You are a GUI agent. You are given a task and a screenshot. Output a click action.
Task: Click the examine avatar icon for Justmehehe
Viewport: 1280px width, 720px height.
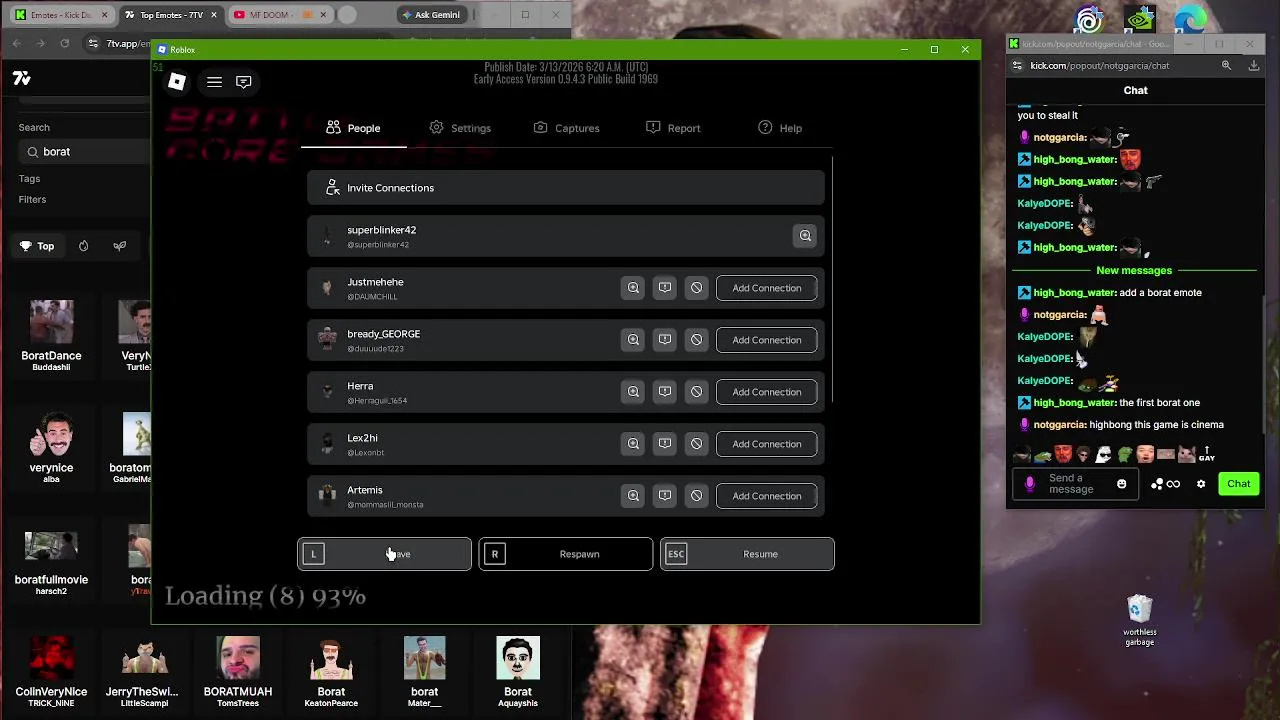pyautogui.click(x=633, y=288)
